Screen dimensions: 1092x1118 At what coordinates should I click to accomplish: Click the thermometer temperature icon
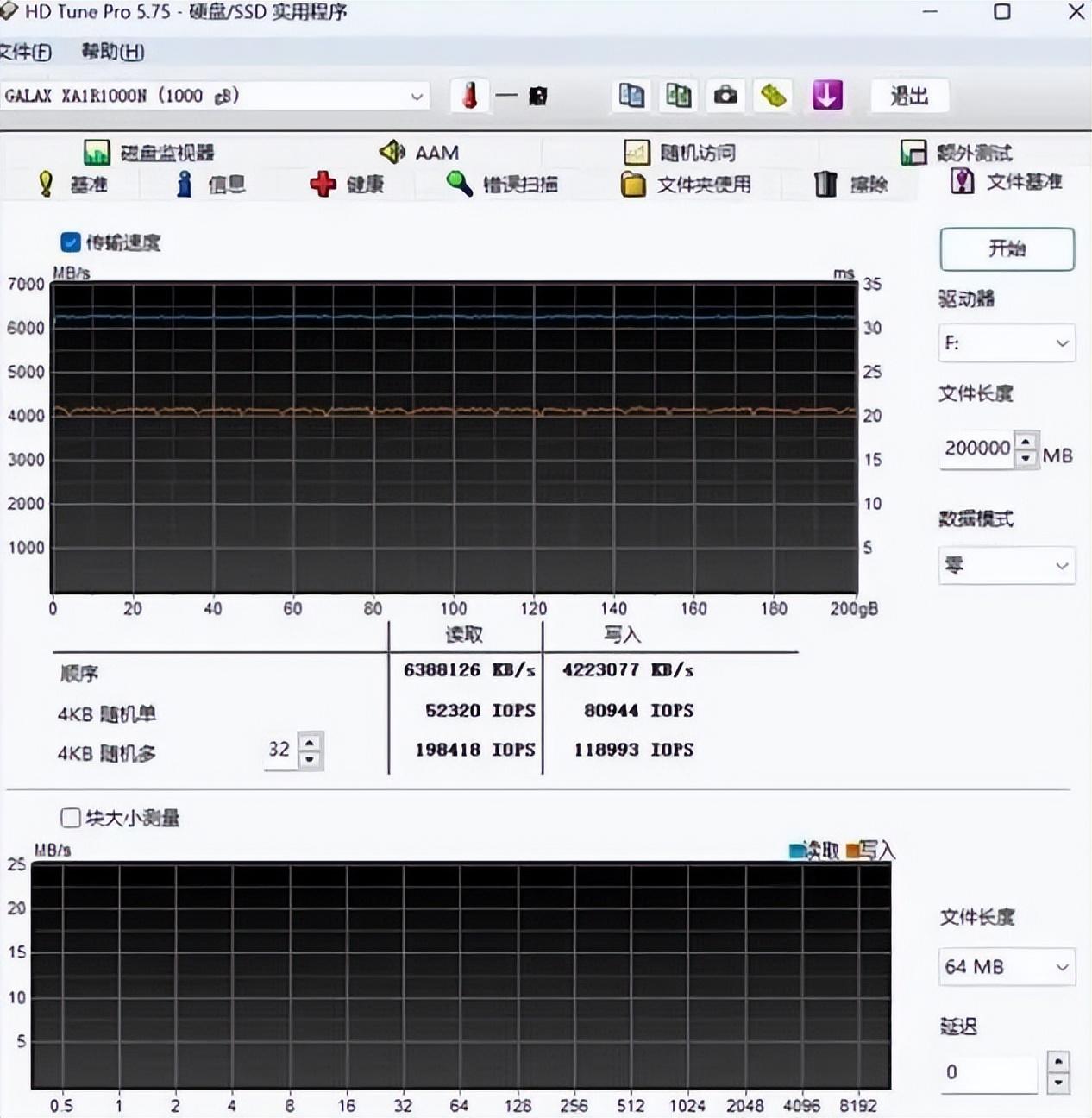click(469, 96)
